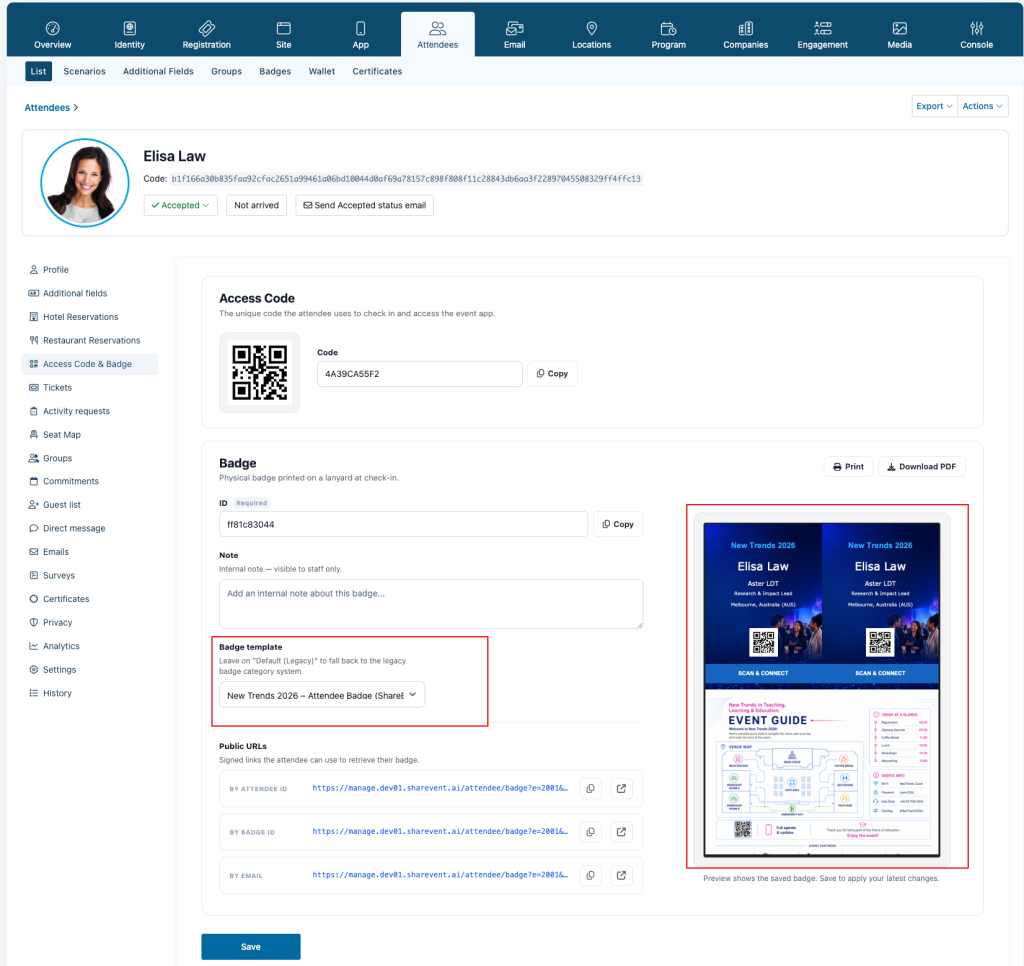Click the badge ID input field

(403, 524)
